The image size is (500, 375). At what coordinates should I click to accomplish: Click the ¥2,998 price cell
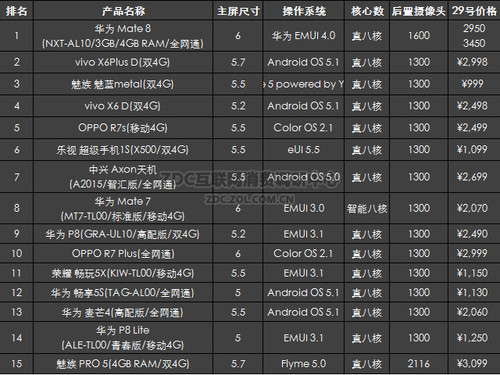click(x=473, y=62)
